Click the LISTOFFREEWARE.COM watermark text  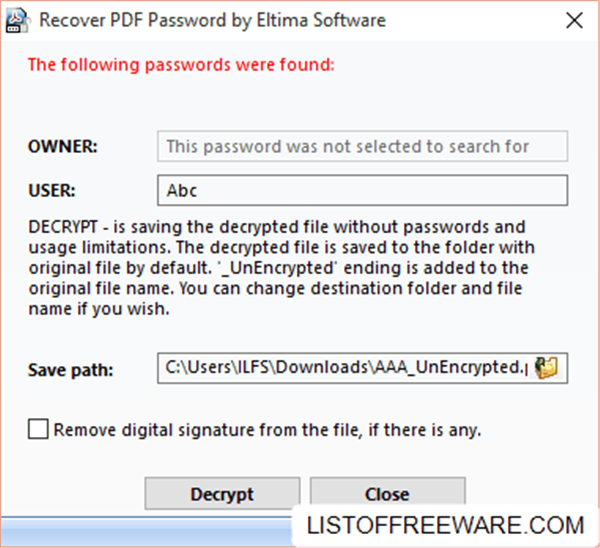click(446, 524)
